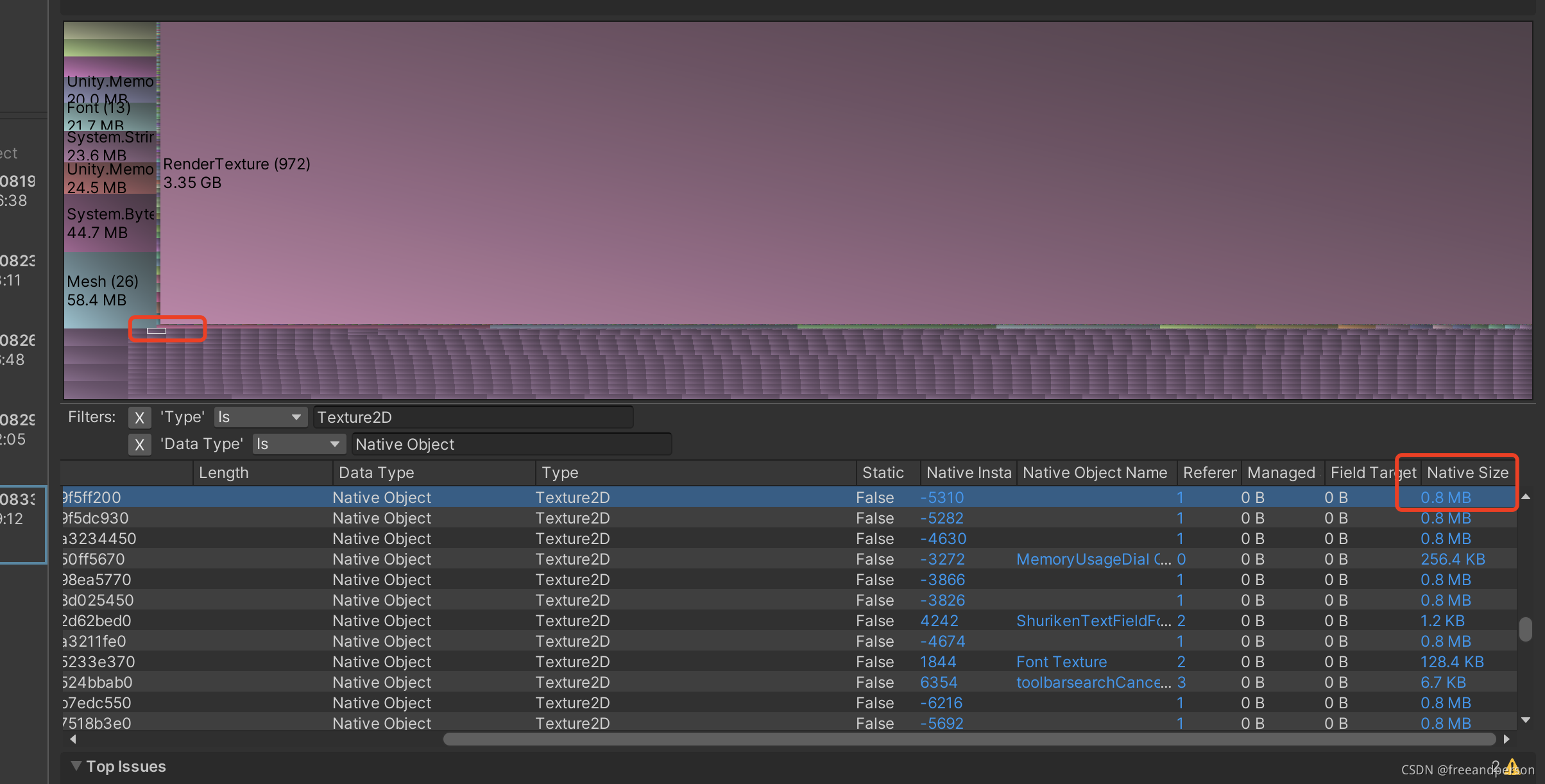Open the 'Is' dropdown for Data Type filter
1545x784 pixels.
click(x=298, y=445)
